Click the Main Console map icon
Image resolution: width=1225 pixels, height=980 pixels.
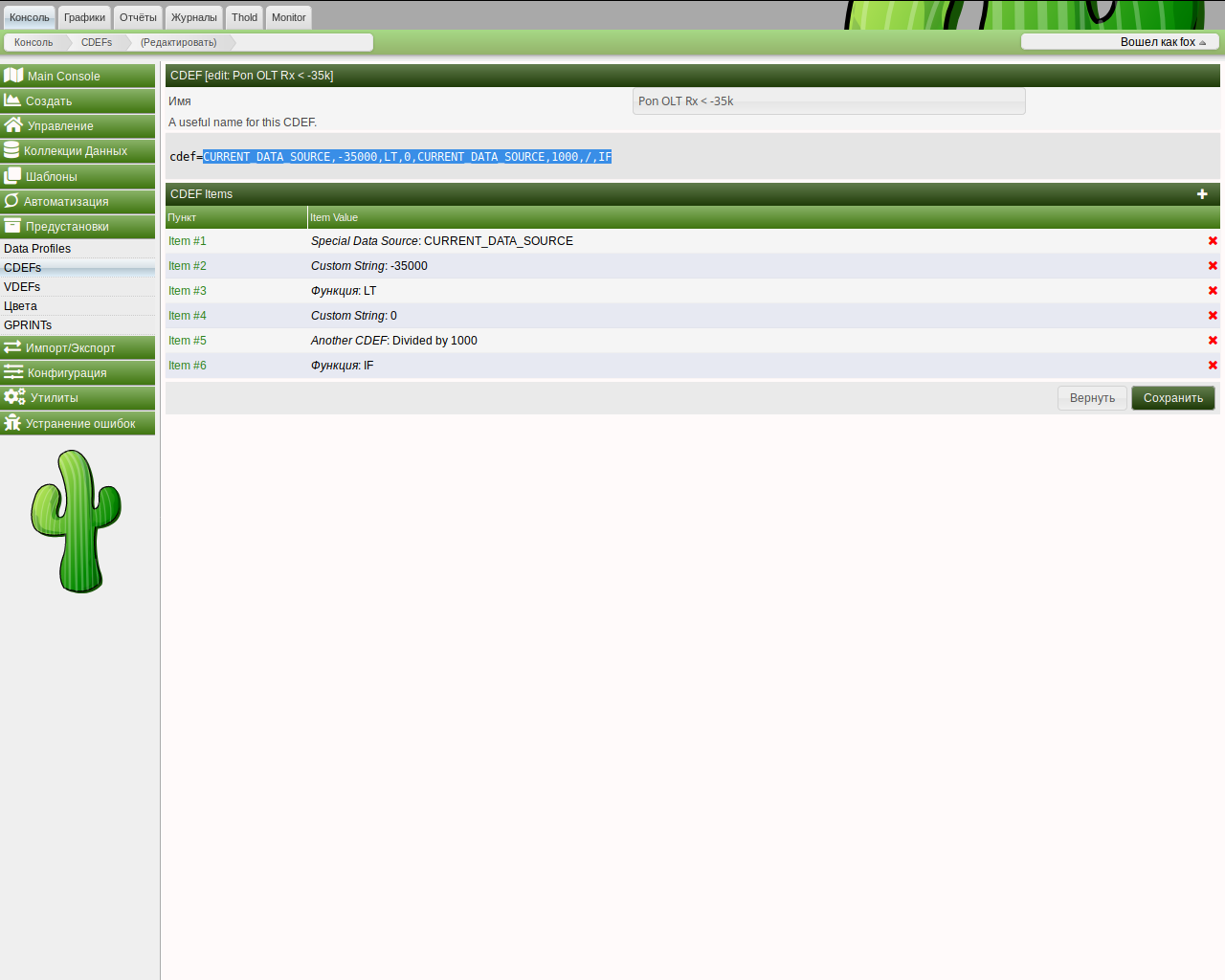(x=13, y=75)
